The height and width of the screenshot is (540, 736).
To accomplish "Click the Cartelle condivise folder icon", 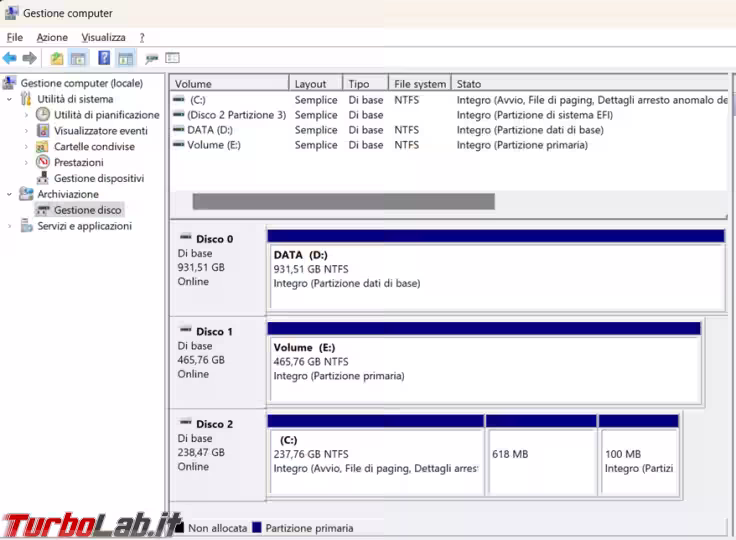I will (x=42, y=147).
